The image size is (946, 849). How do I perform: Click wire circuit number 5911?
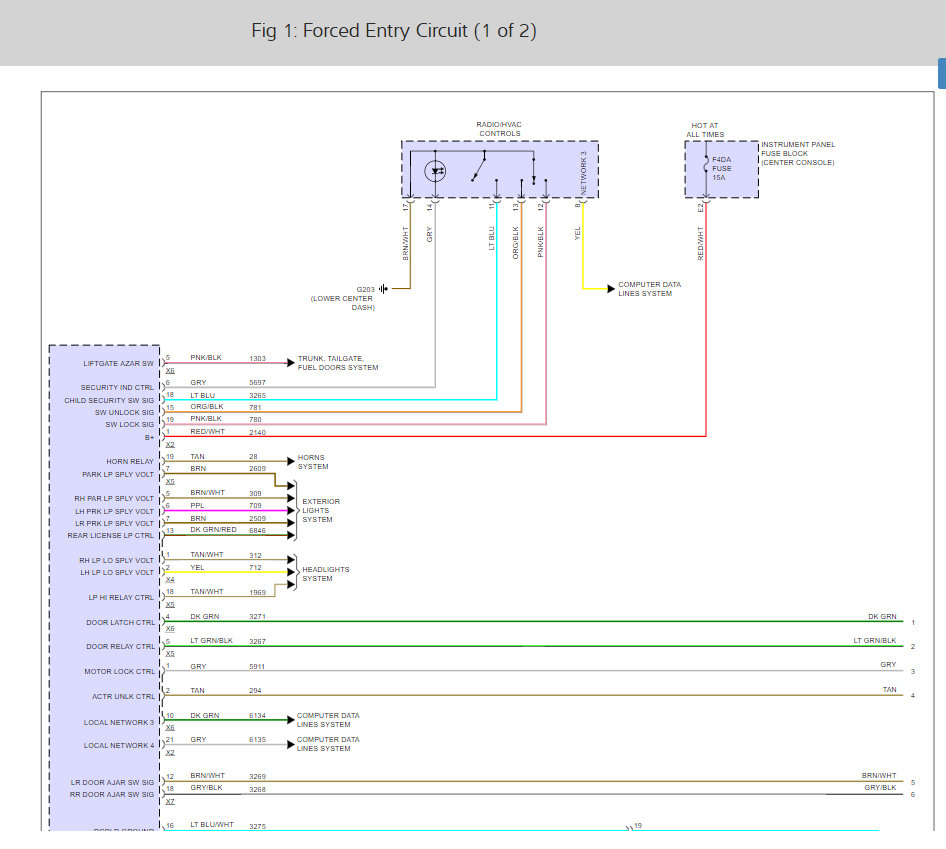[x=258, y=667]
